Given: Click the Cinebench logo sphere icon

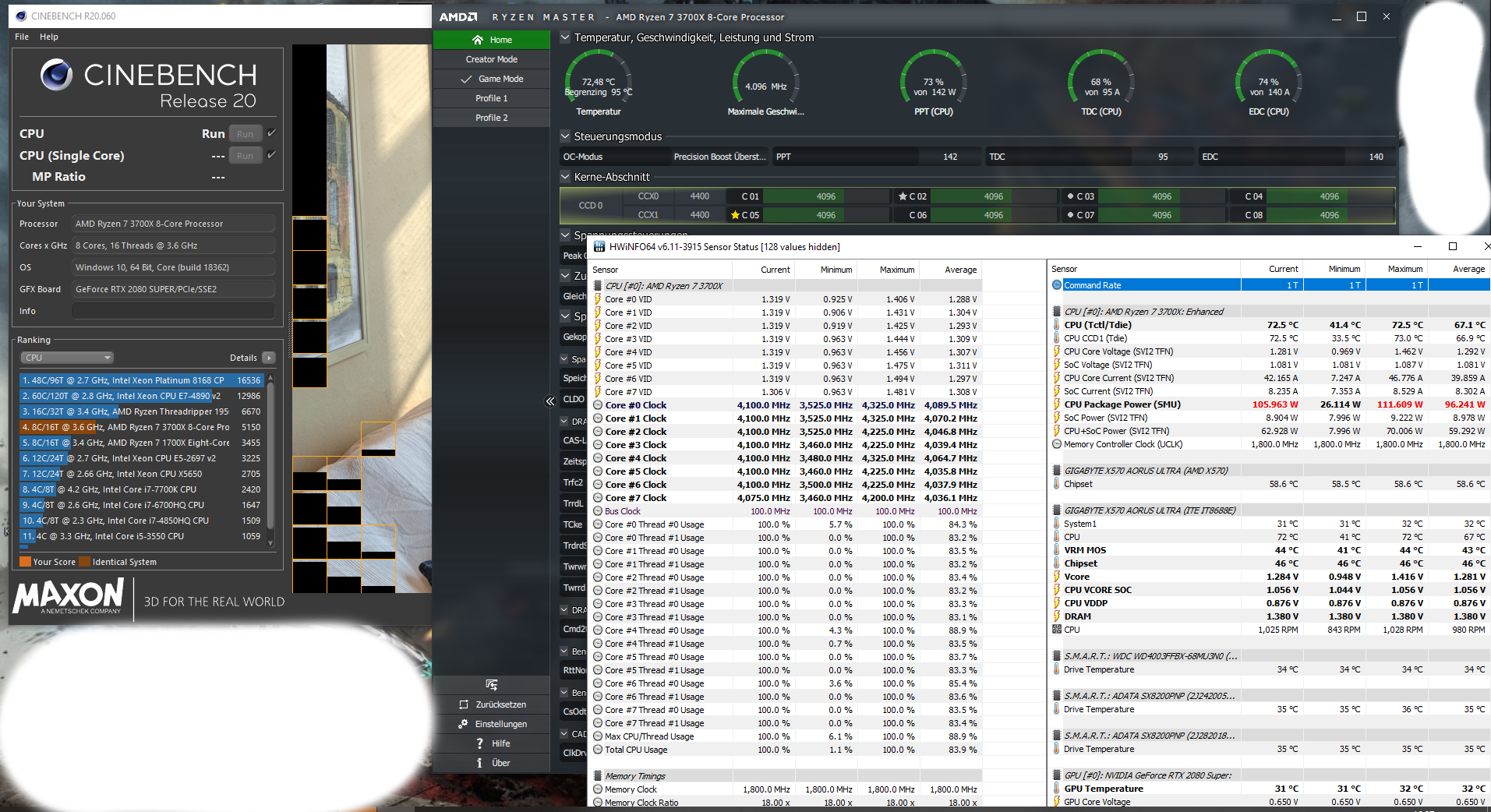Looking at the screenshot, I should 56,75.
